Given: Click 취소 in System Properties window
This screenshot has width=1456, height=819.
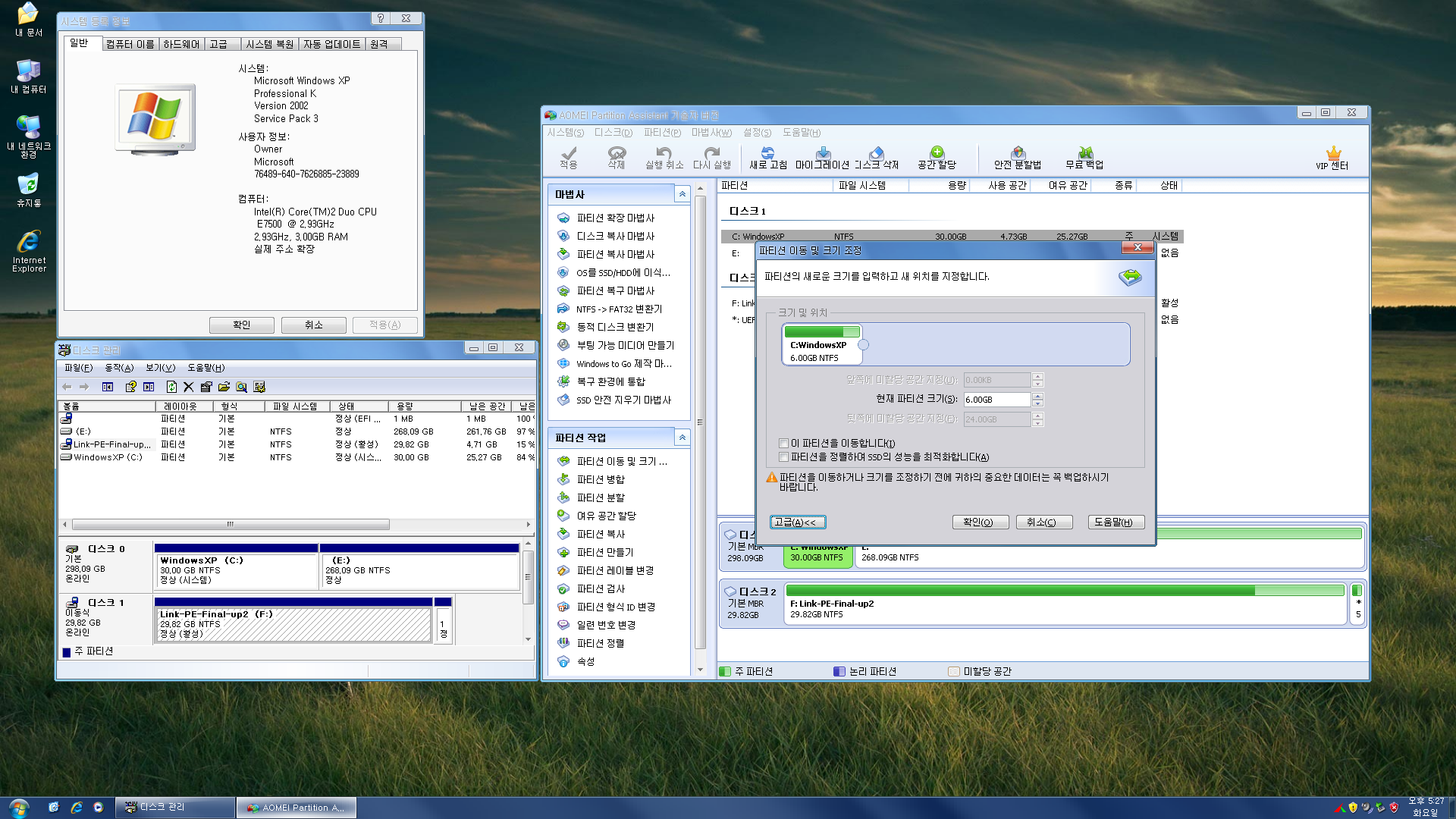Looking at the screenshot, I should pos(314,325).
